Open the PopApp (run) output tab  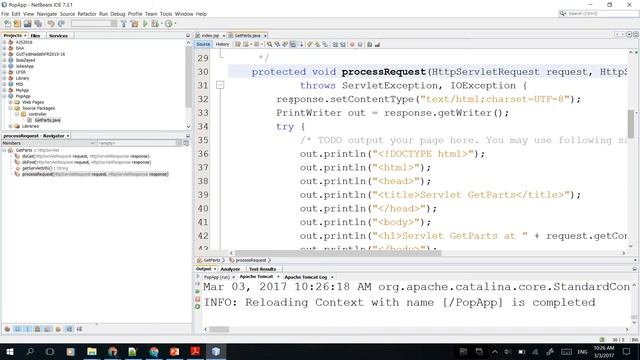point(217,277)
